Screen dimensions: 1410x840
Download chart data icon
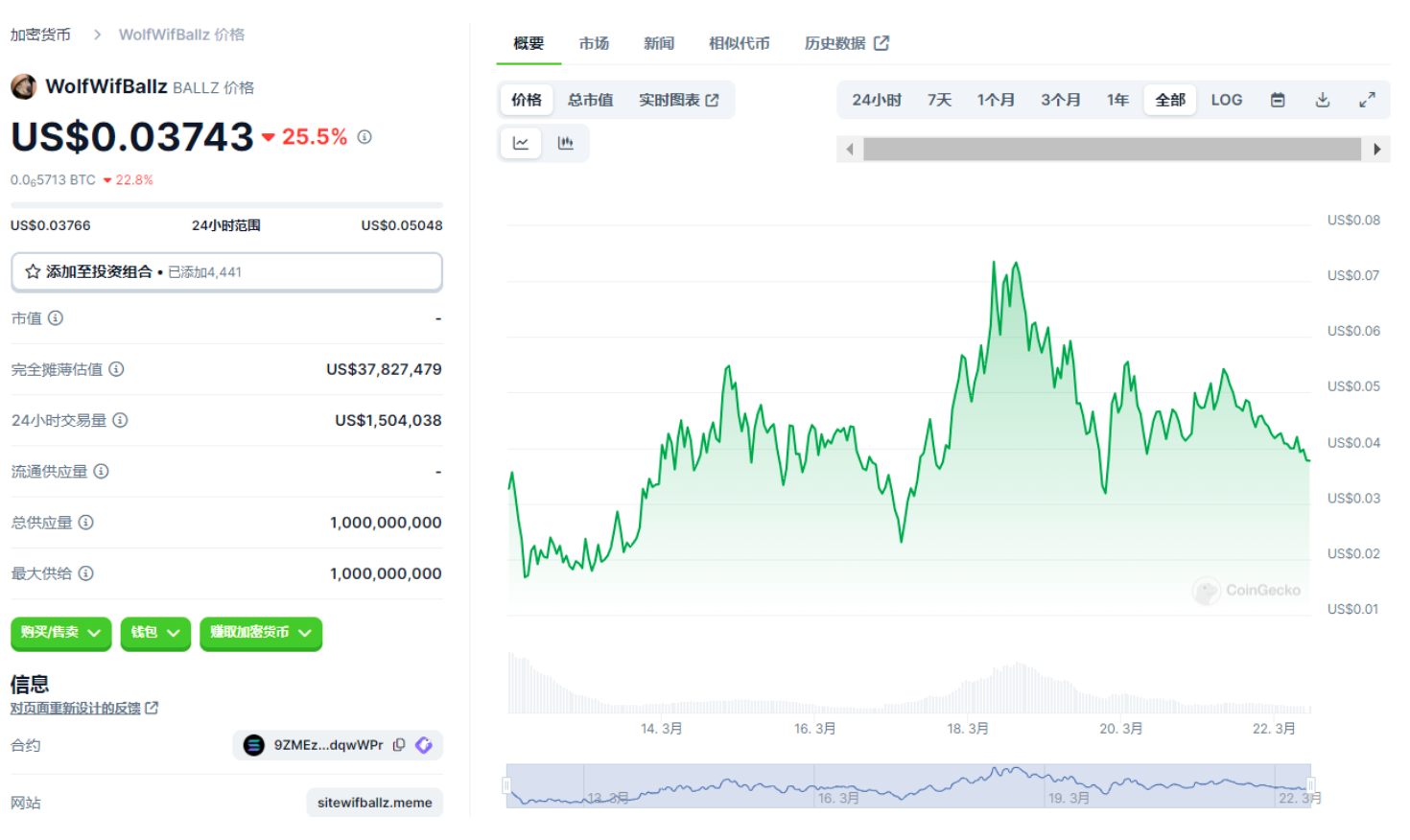[x=1323, y=100]
